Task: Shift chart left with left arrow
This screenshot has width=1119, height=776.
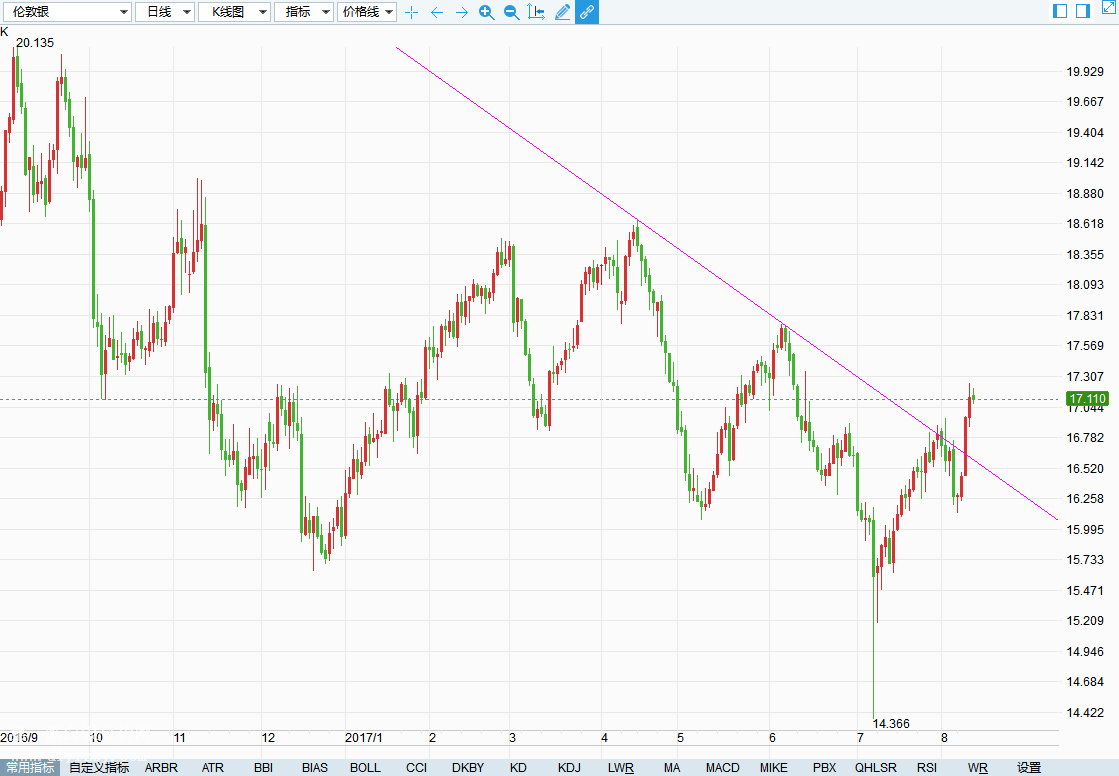Action: 437,12
